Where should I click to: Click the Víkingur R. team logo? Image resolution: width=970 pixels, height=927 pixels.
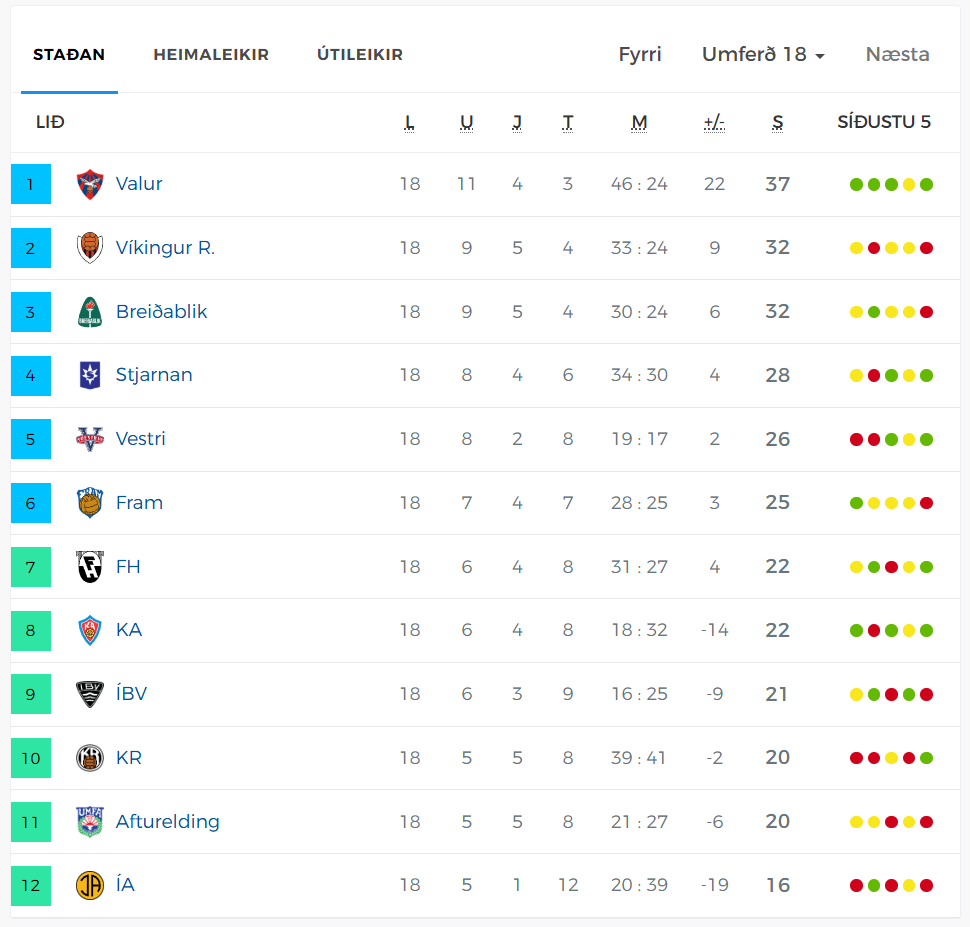tap(90, 248)
